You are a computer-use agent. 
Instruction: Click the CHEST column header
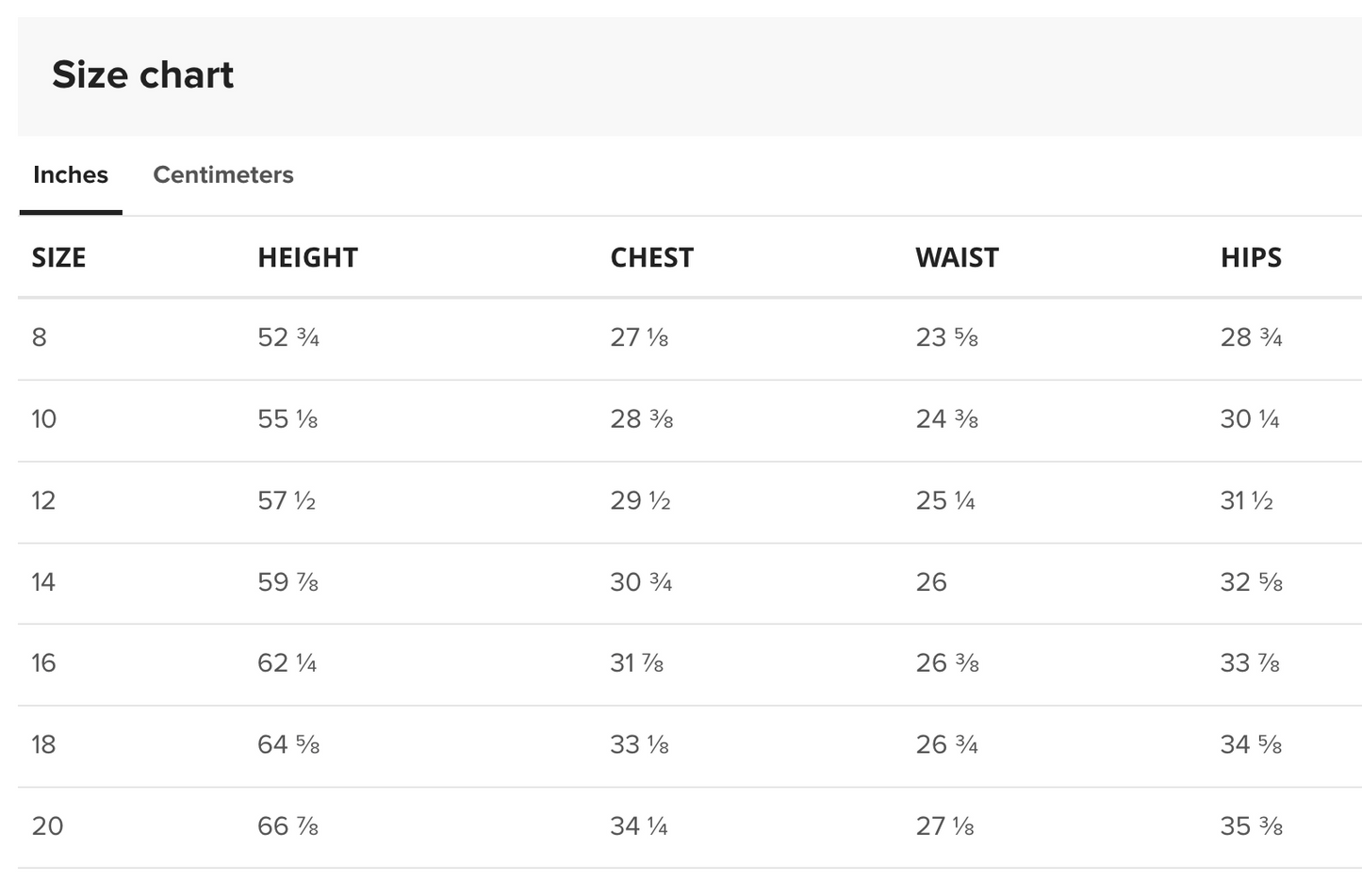[651, 258]
